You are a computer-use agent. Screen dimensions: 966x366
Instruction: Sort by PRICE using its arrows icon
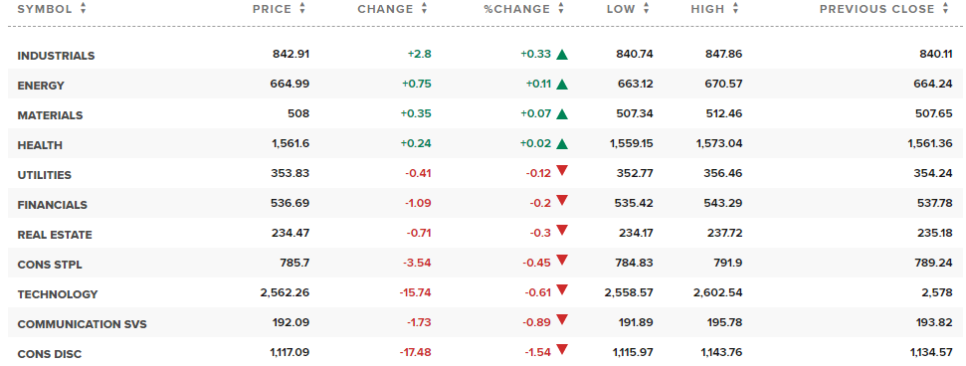[302, 9]
